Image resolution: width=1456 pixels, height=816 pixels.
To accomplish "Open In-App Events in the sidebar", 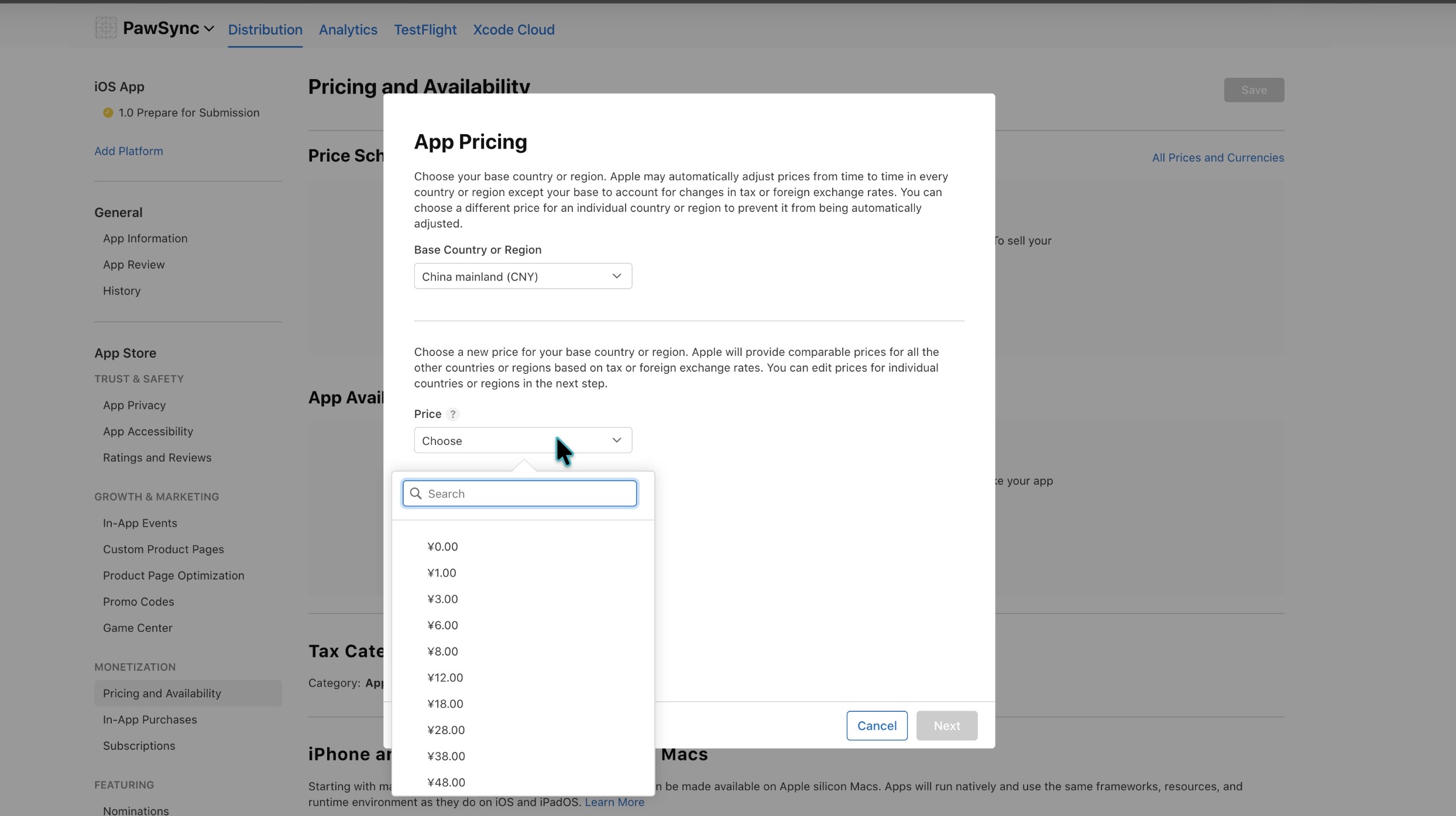I will pos(140,523).
